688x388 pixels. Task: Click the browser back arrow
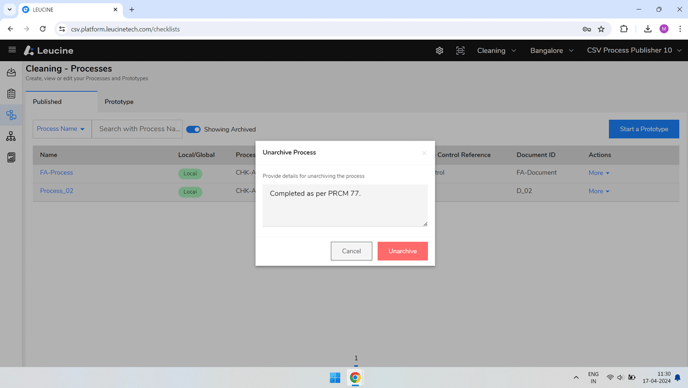click(x=11, y=29)
